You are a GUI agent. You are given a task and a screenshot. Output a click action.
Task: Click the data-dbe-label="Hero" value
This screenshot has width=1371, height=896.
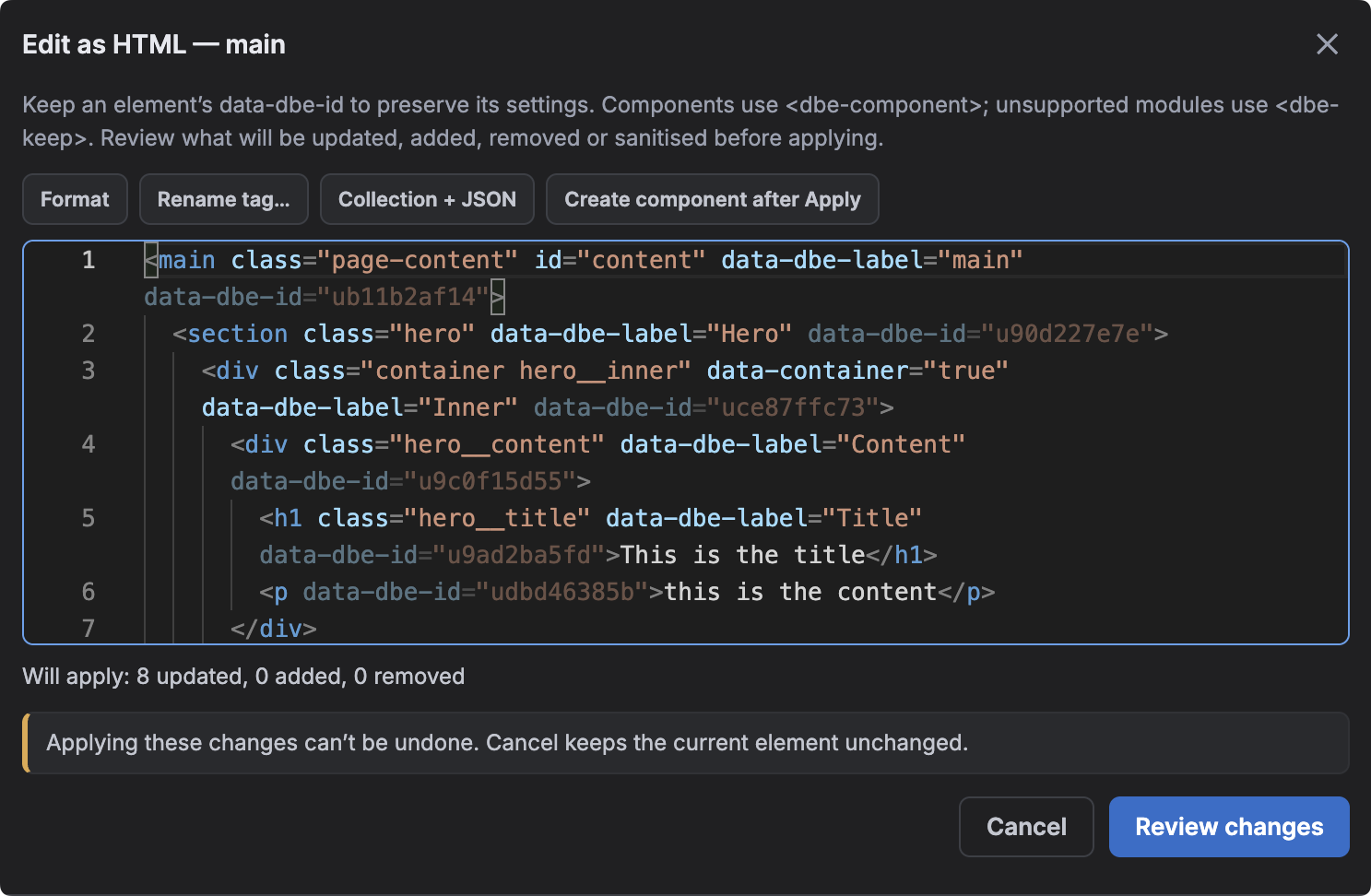click(750, 334)
